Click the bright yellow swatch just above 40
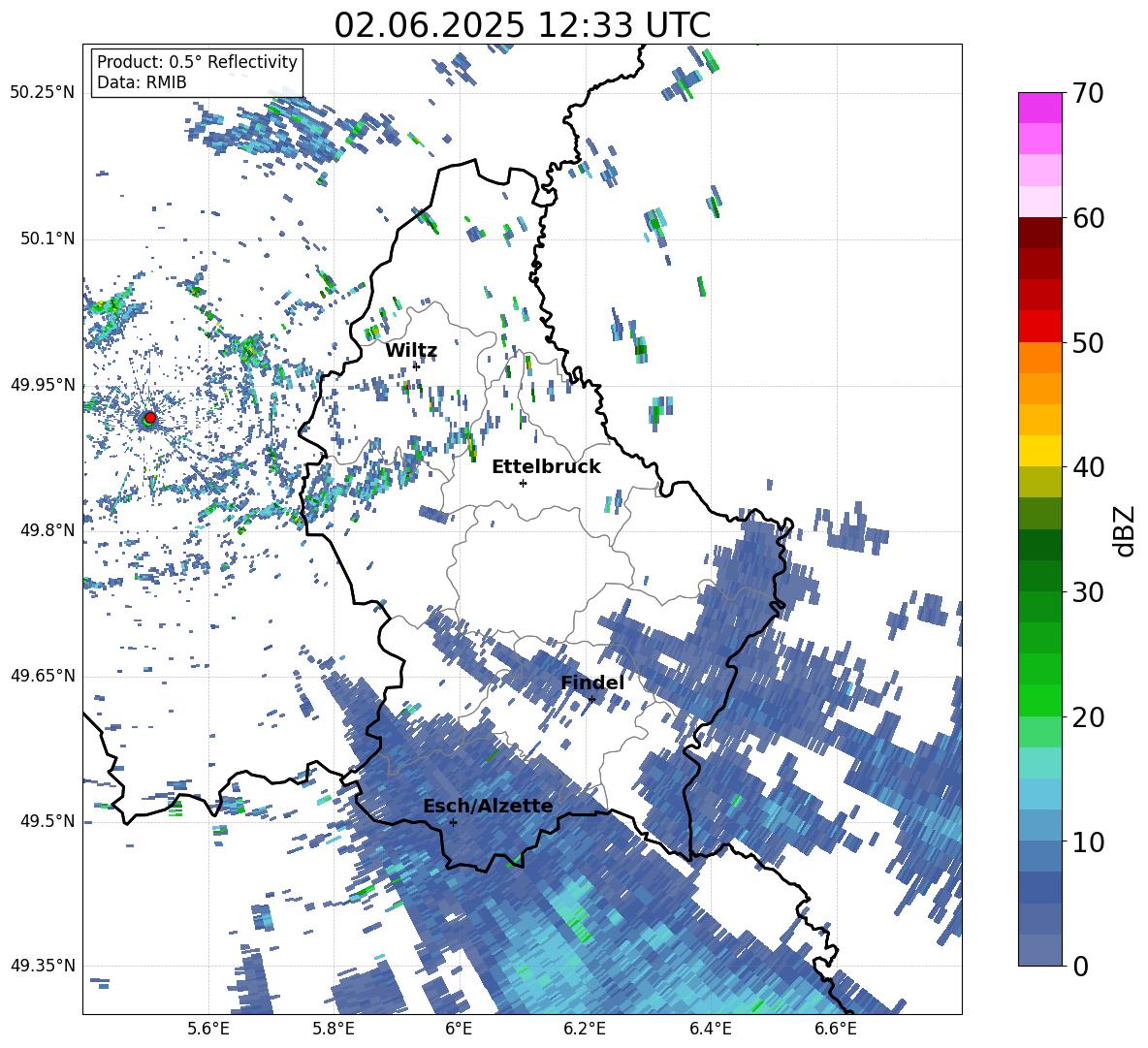The height and width of the screenshot is (1048, 1148). [x=1039, y=451]
